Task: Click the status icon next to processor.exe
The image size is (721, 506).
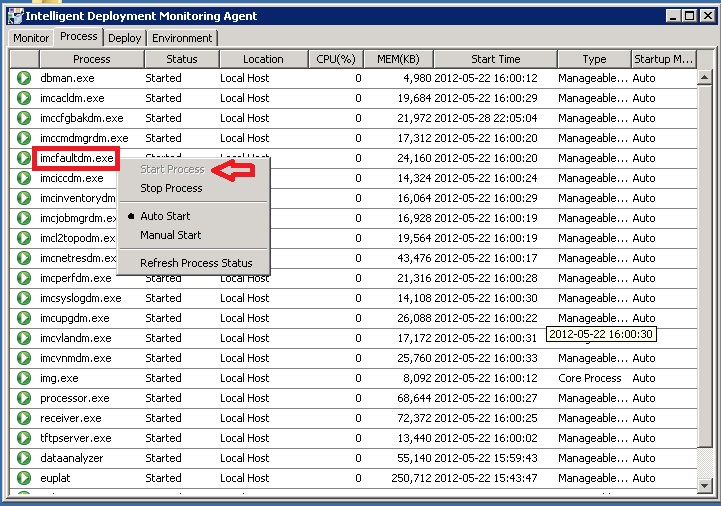Action: (23, 398)
